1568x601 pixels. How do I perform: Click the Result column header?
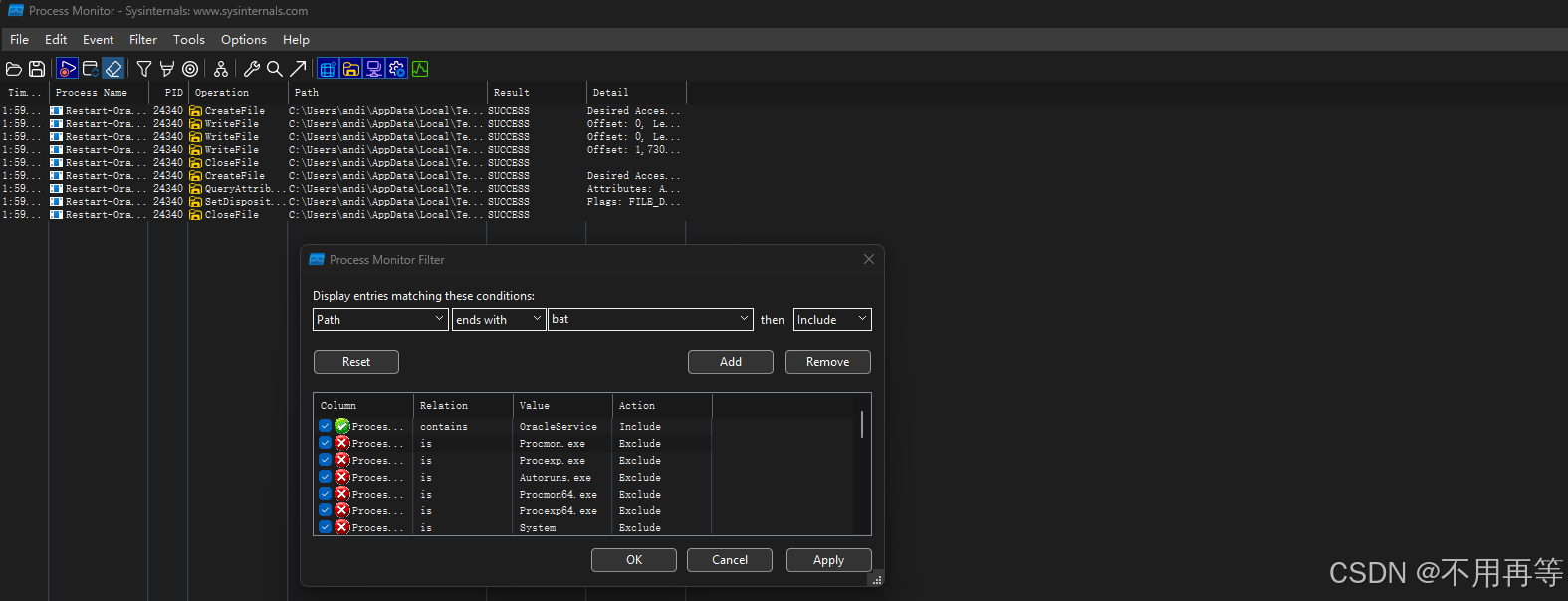(536, 93)
